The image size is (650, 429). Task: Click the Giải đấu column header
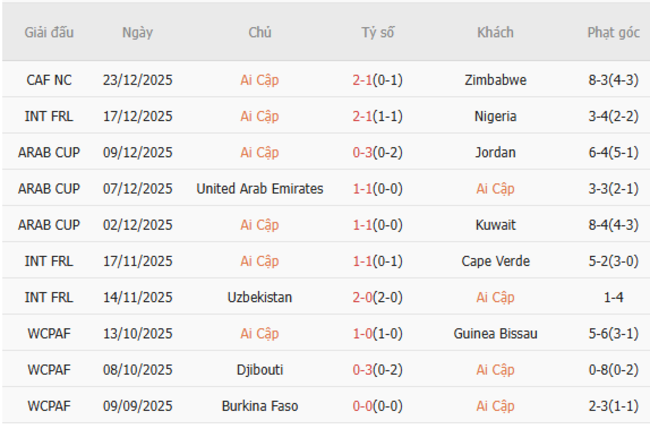click(x=49, y=32)
